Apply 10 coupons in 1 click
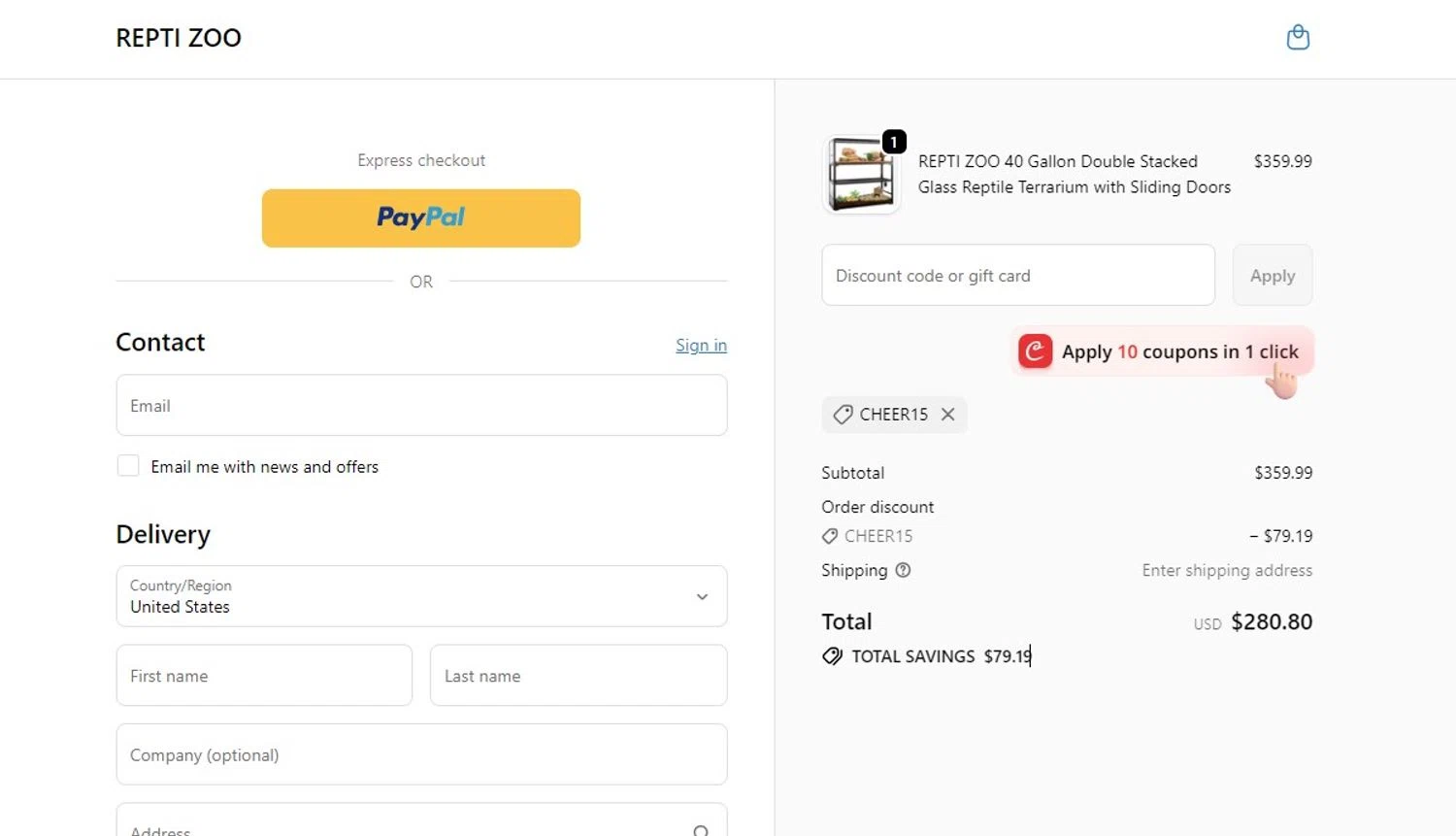 click(x=1163, y=351)
